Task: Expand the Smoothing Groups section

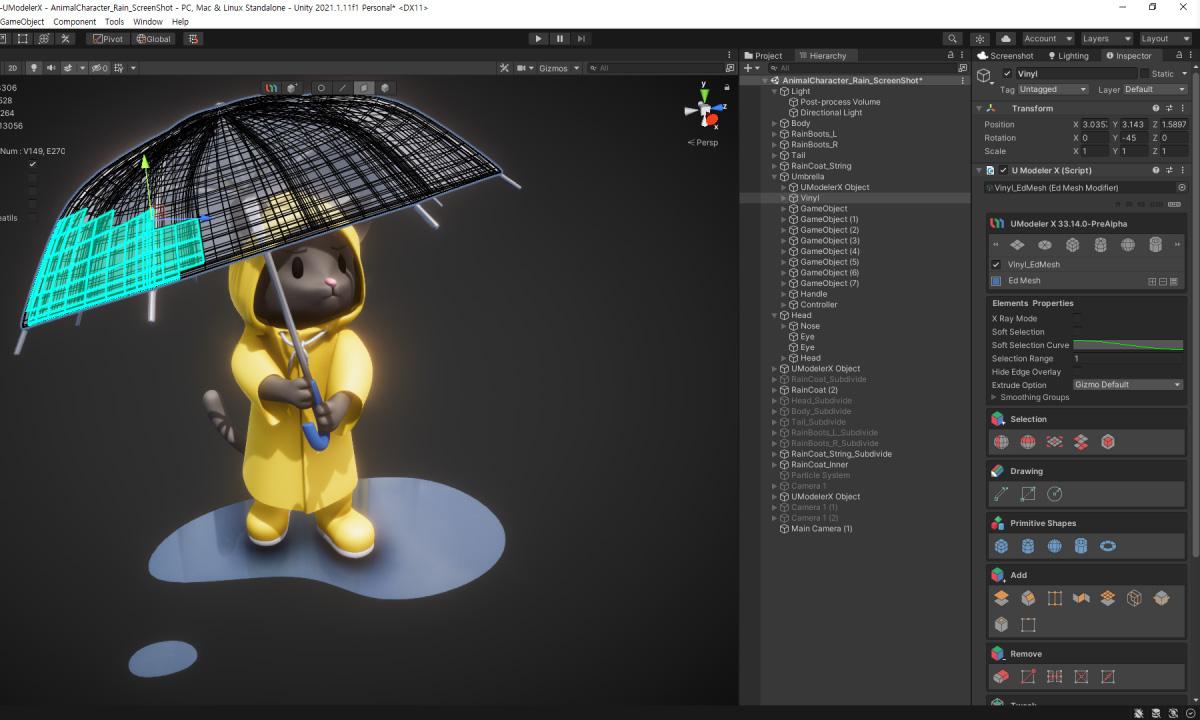Action: click(994, 398)
